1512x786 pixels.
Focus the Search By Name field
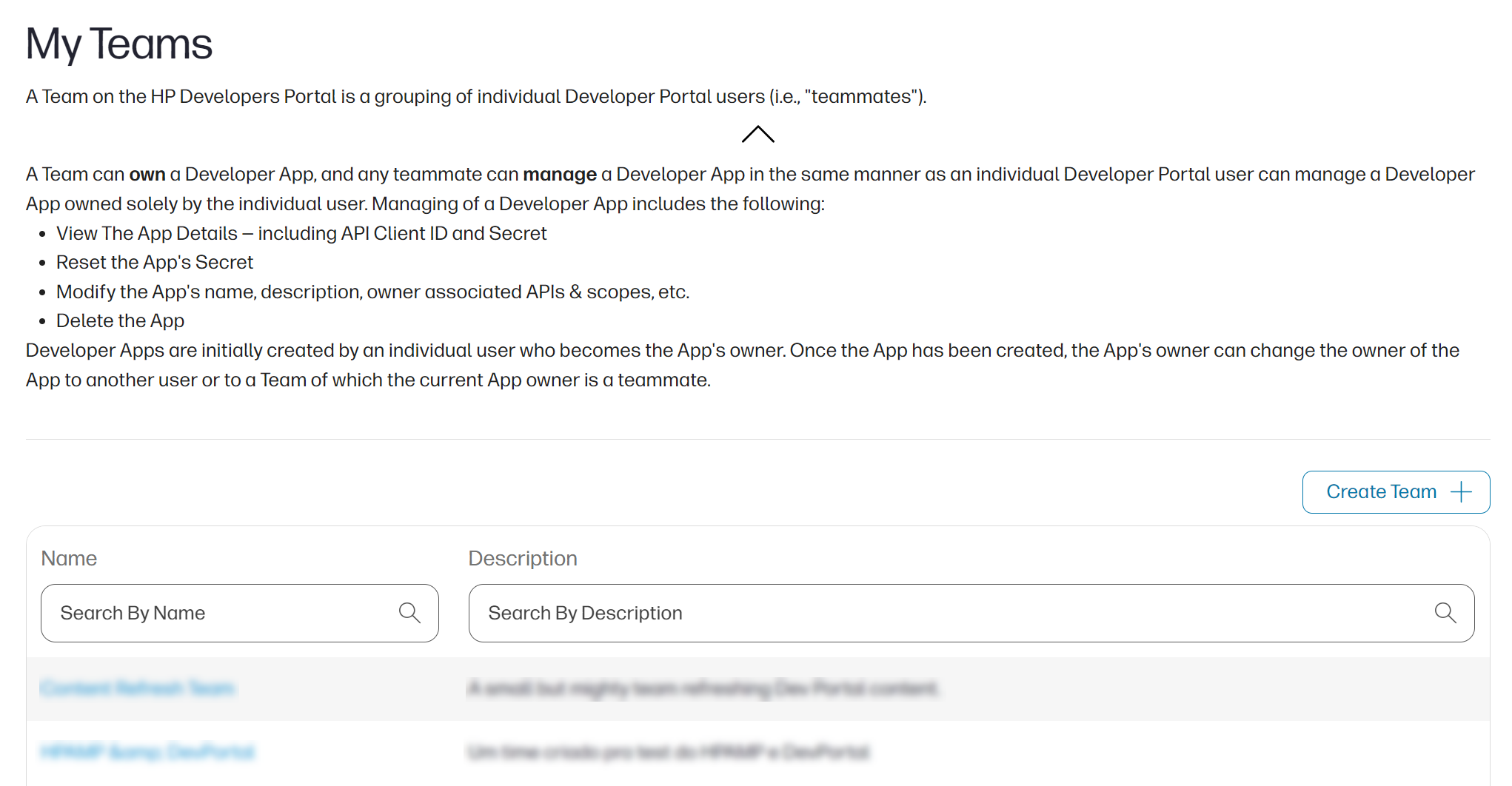tap(239, 613)
